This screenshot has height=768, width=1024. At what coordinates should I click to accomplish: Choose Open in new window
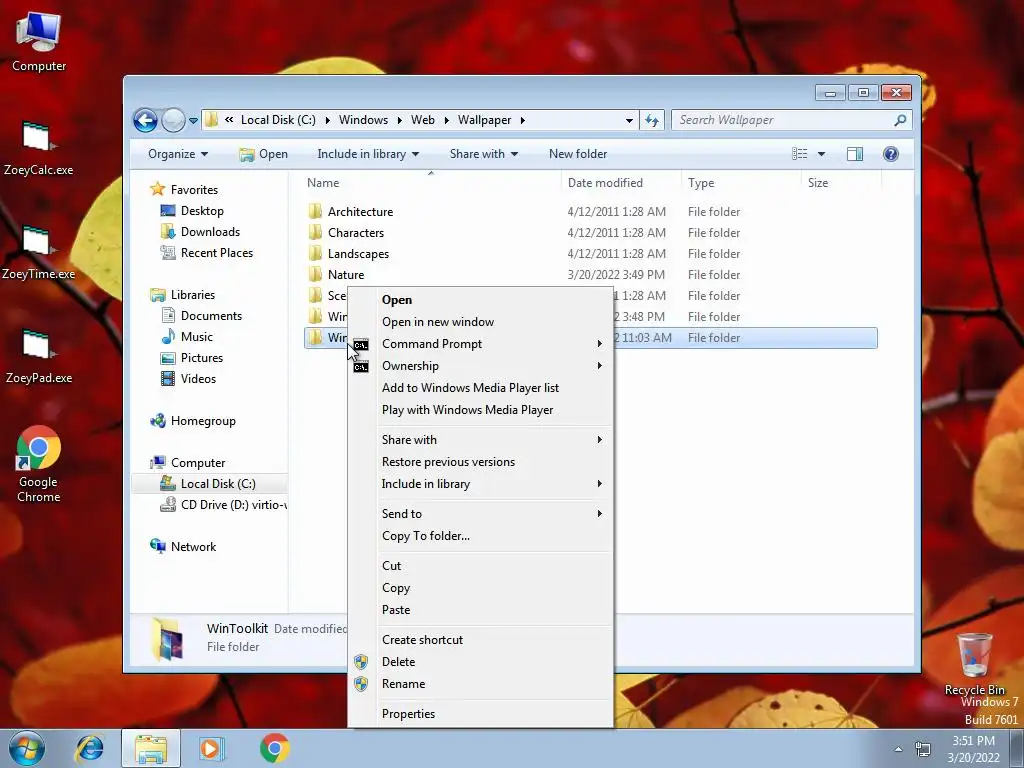pos(481,322)
